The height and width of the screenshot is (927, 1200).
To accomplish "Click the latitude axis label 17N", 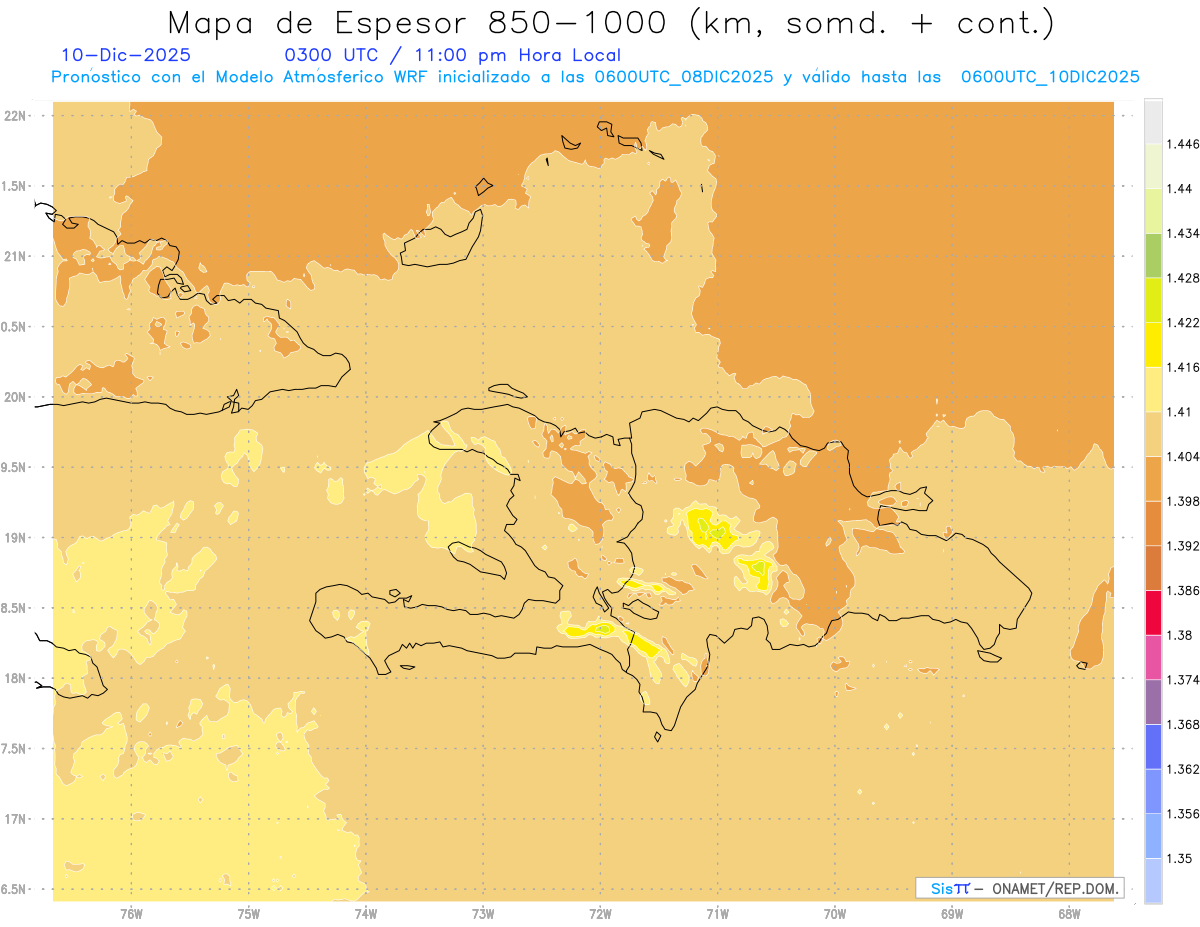I will click(x=17, y=820).
